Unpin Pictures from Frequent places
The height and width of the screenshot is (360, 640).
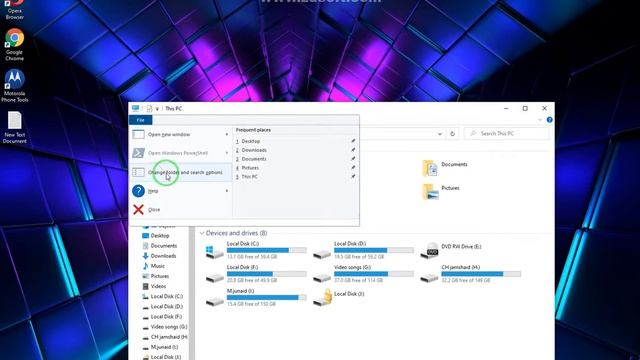click(353, 168)
